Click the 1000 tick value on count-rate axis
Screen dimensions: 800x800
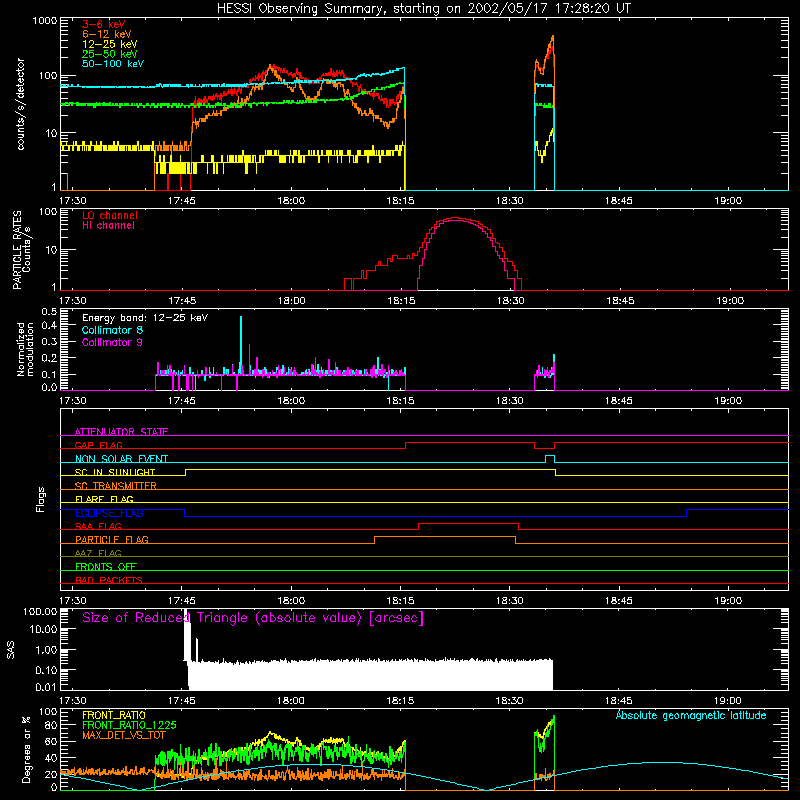pos(45,21)
